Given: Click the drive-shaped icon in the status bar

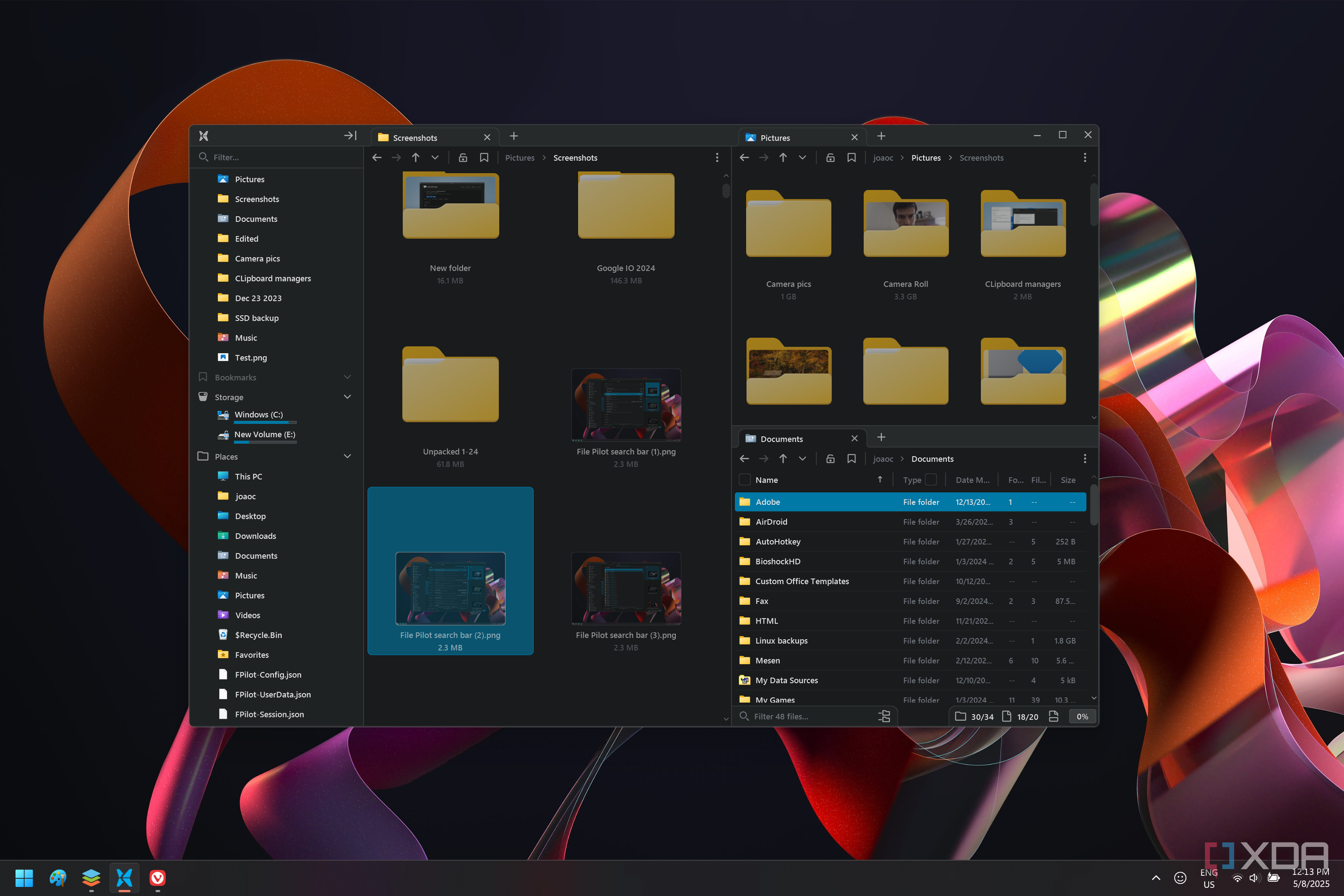Looking at the screenshot, I should point(1054,716).
